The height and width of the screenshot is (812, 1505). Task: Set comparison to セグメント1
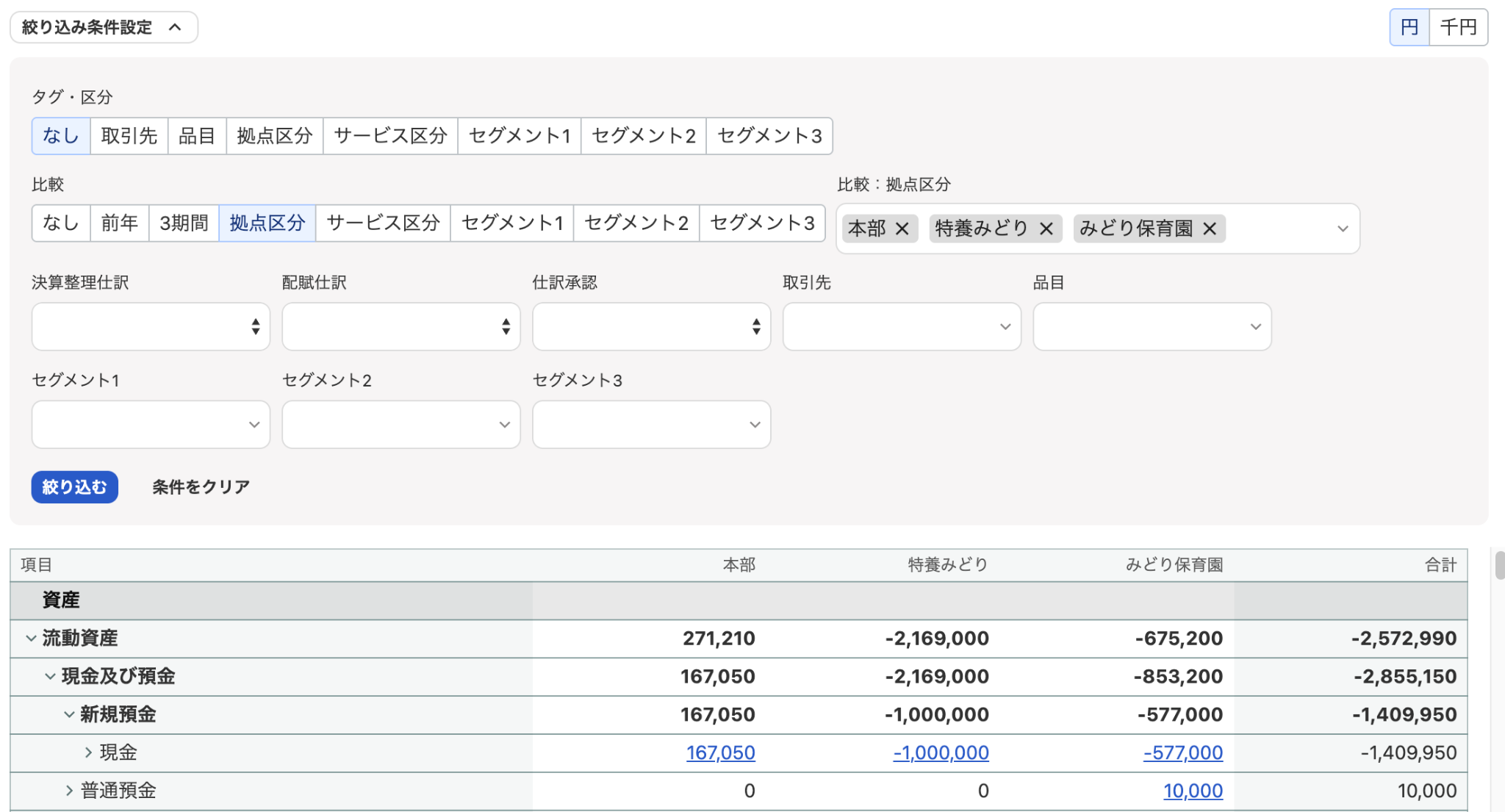[x=512, y=223]
